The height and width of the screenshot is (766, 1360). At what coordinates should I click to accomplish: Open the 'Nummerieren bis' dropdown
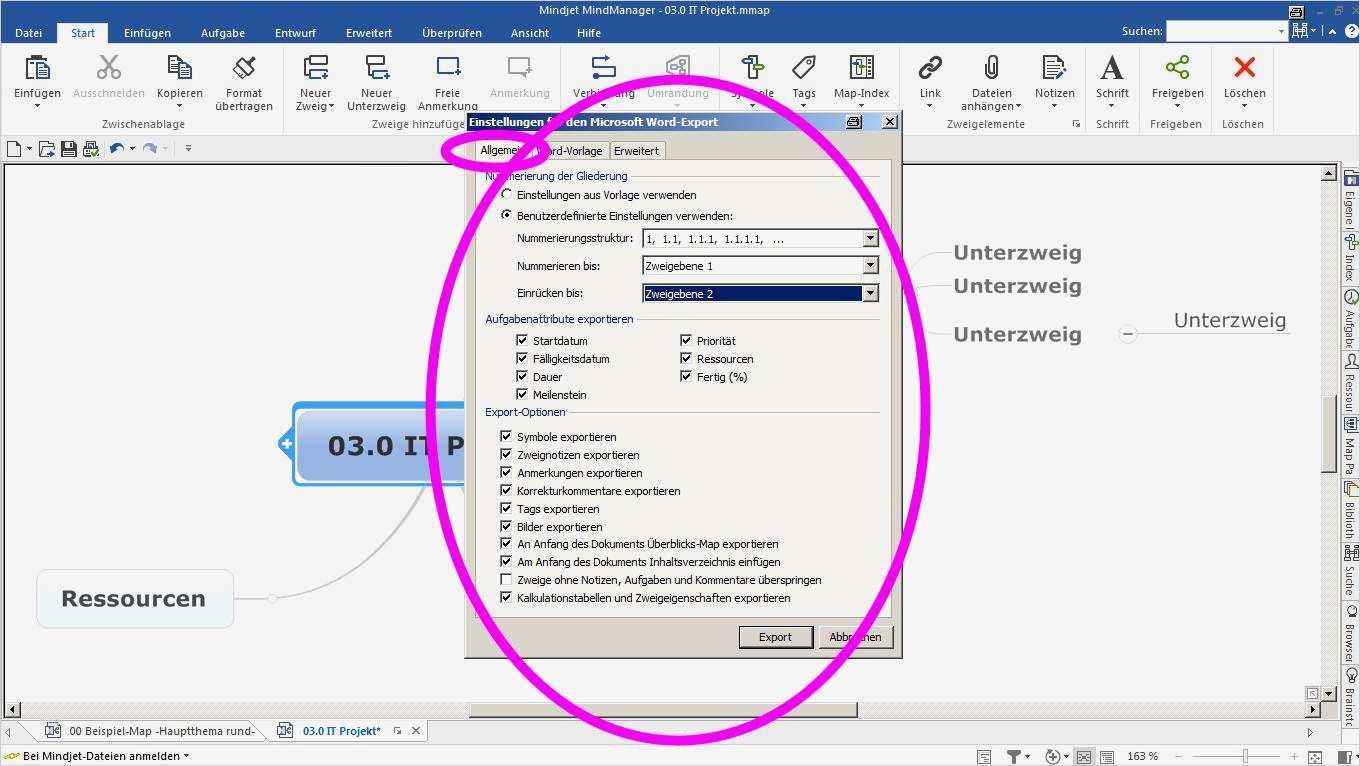coord(870,266)
